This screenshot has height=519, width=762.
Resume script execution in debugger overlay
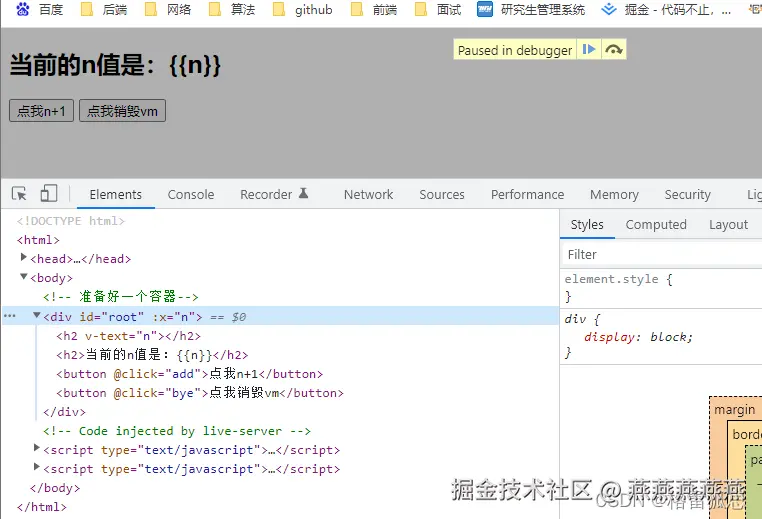[589, 50]
